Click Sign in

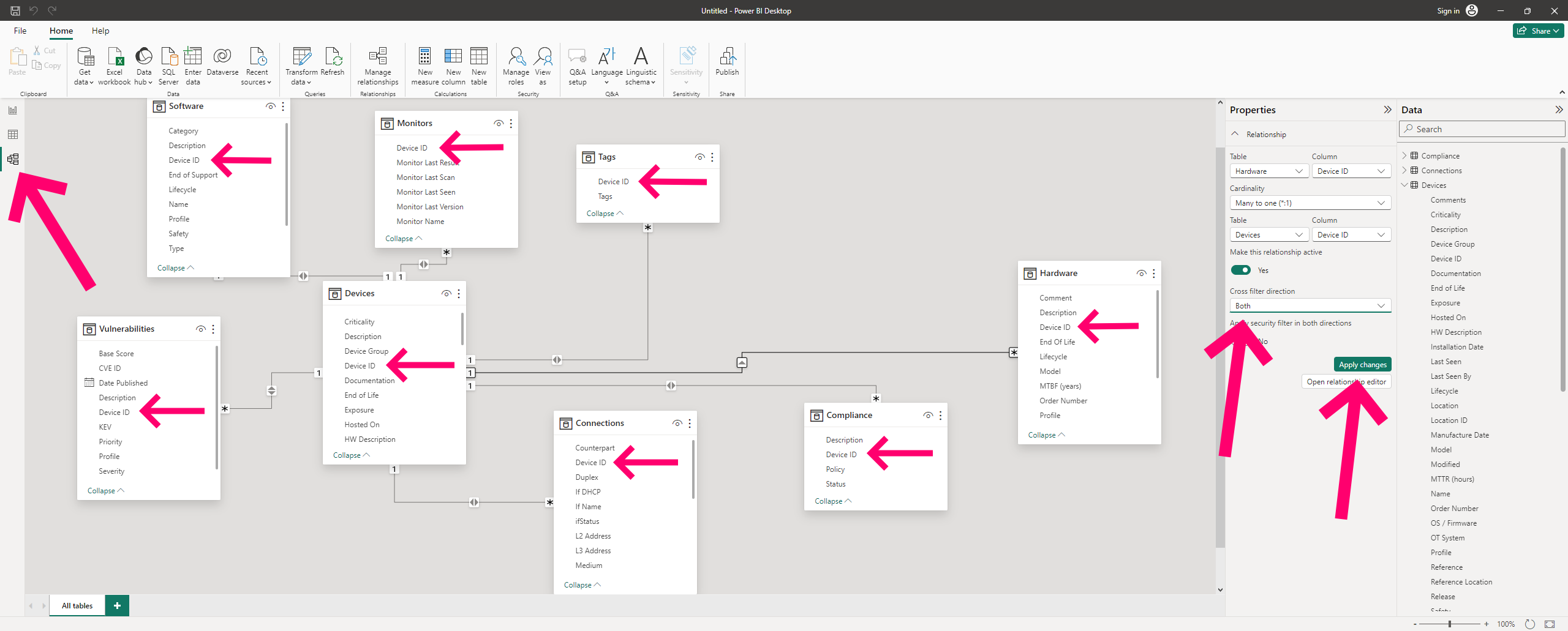[x=1448, y=10]
